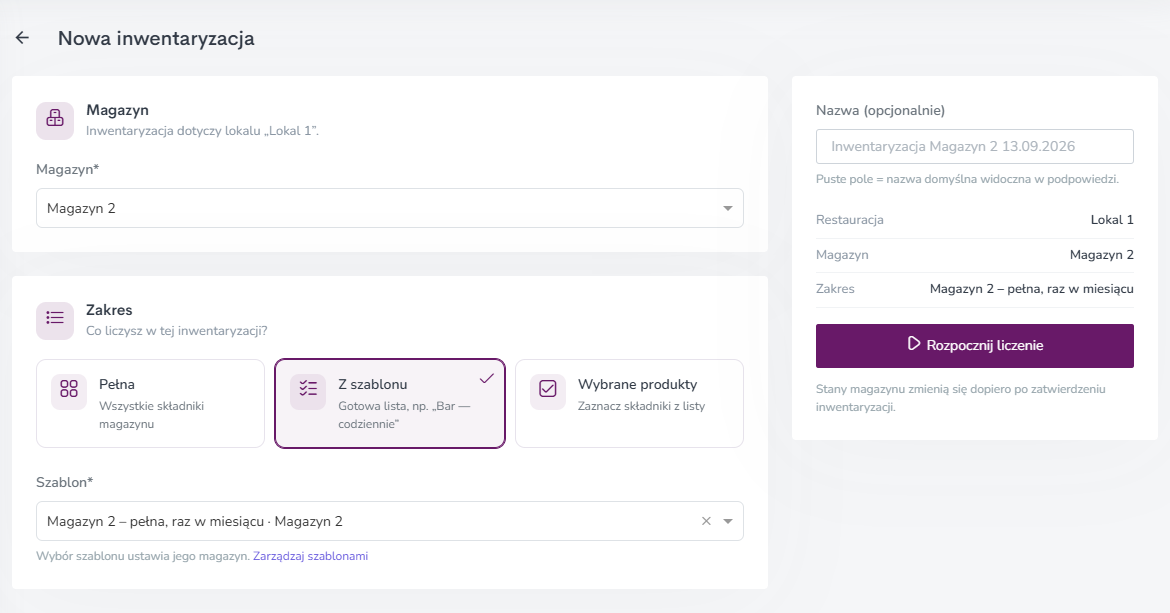Click the Restauracja label in summary
1170x613 pixels.
pyautogui.click(x=850, y=220)
